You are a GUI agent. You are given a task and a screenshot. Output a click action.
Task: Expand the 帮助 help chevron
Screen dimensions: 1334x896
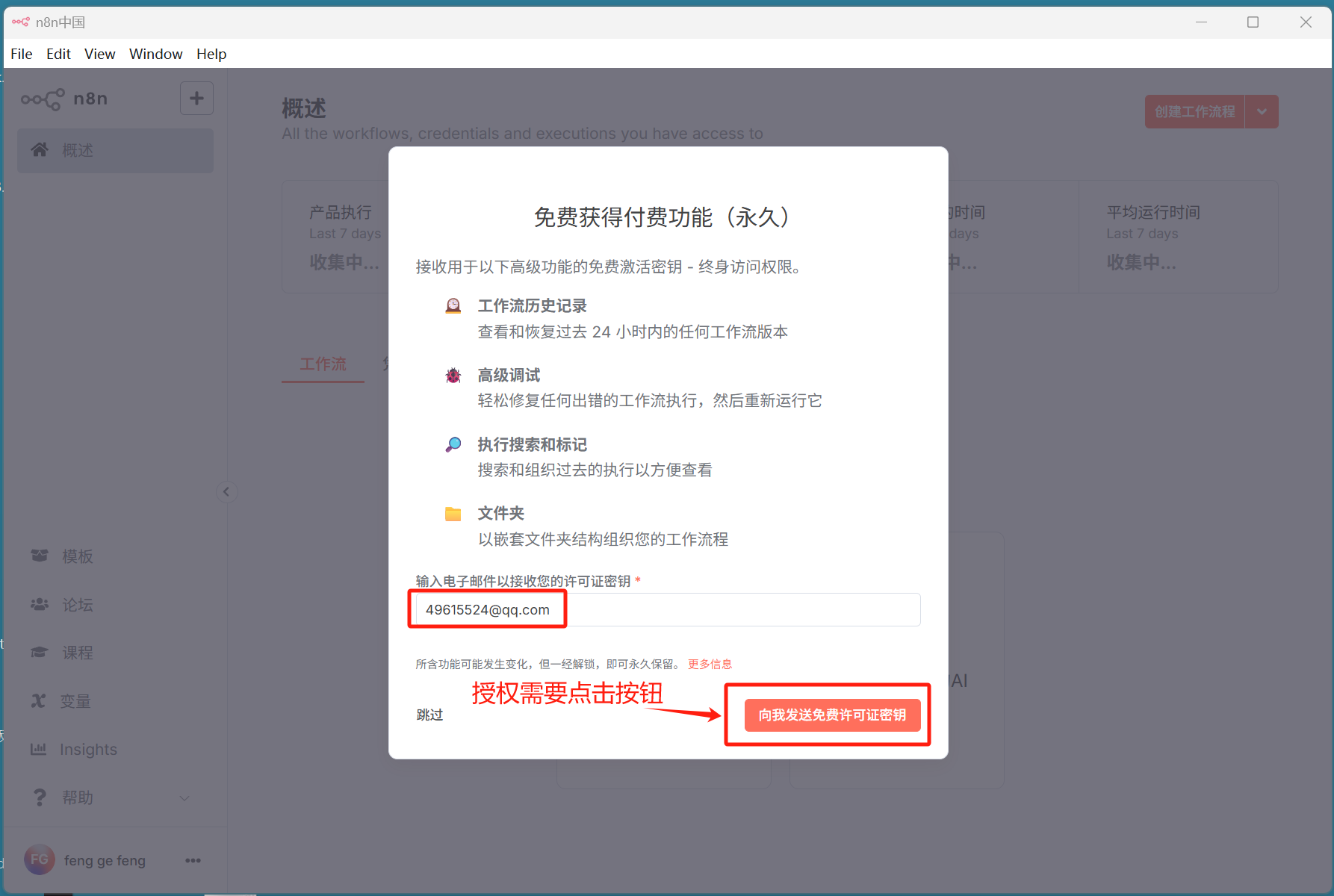tap(184, 798)
